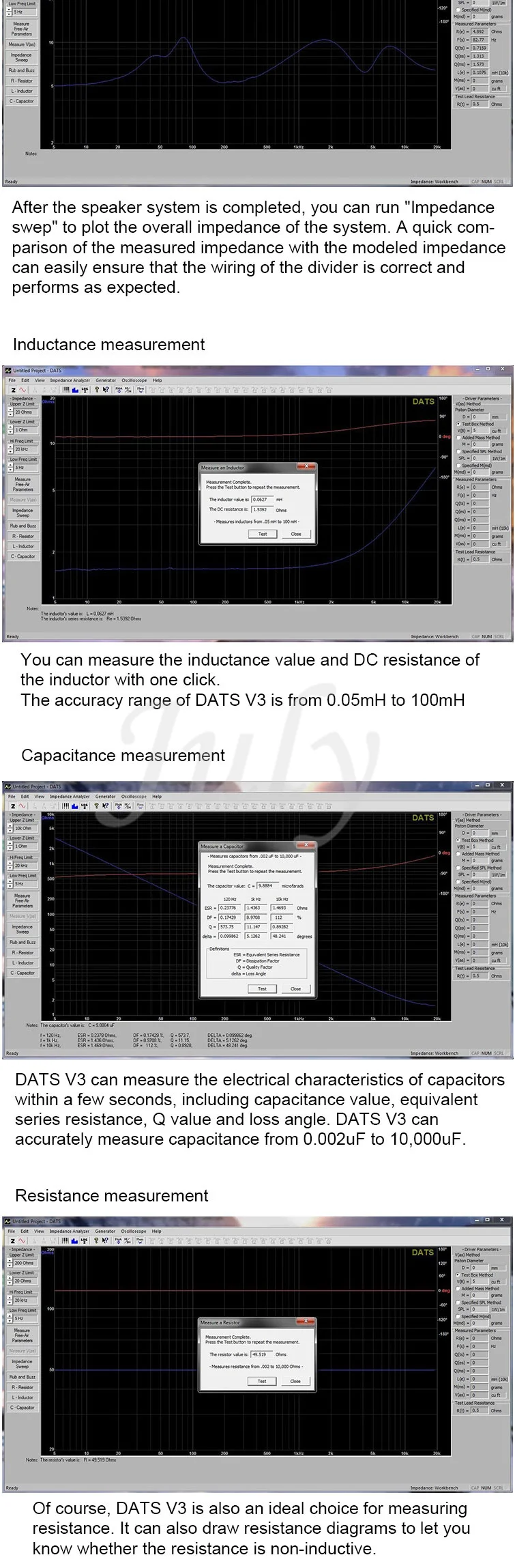Click the question mark icon in the resistor screenshot toolbar

click(97, 1240)
